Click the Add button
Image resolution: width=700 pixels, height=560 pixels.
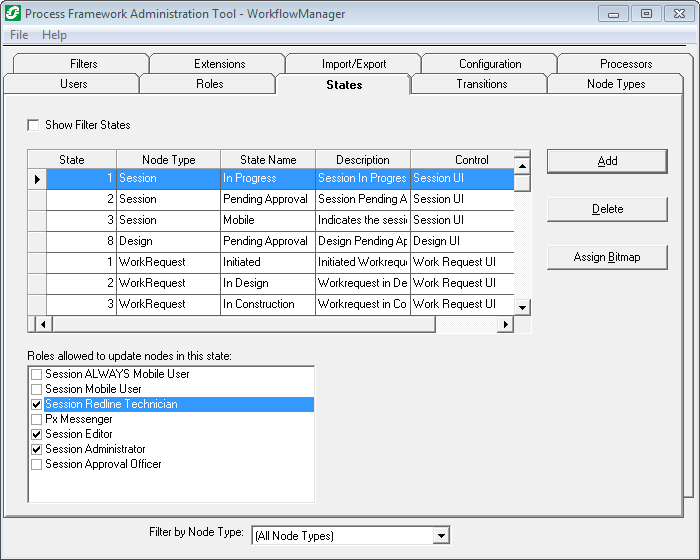point(607,161)
